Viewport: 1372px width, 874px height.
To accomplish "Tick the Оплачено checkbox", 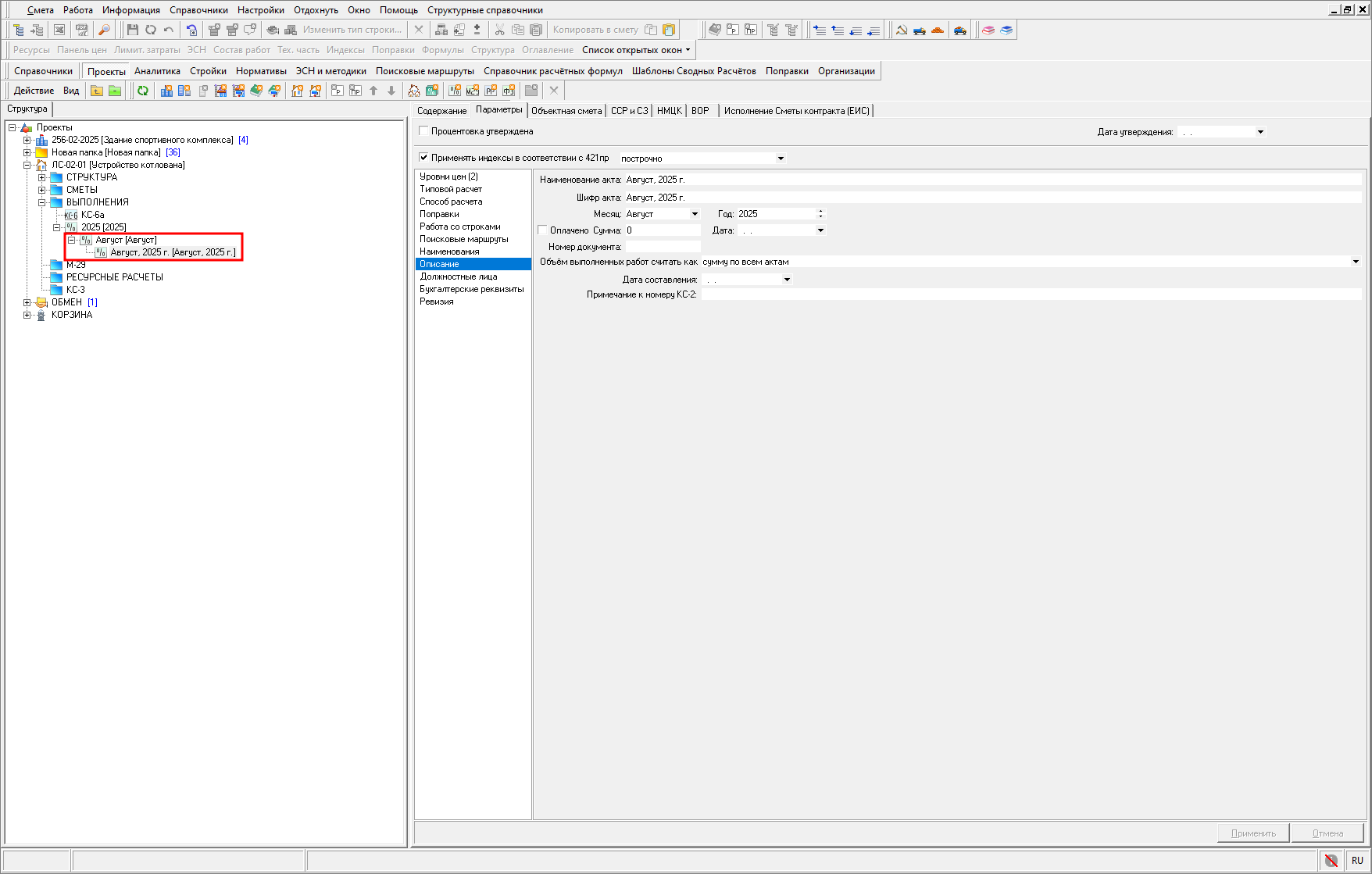I will click(x=543, y=230).
